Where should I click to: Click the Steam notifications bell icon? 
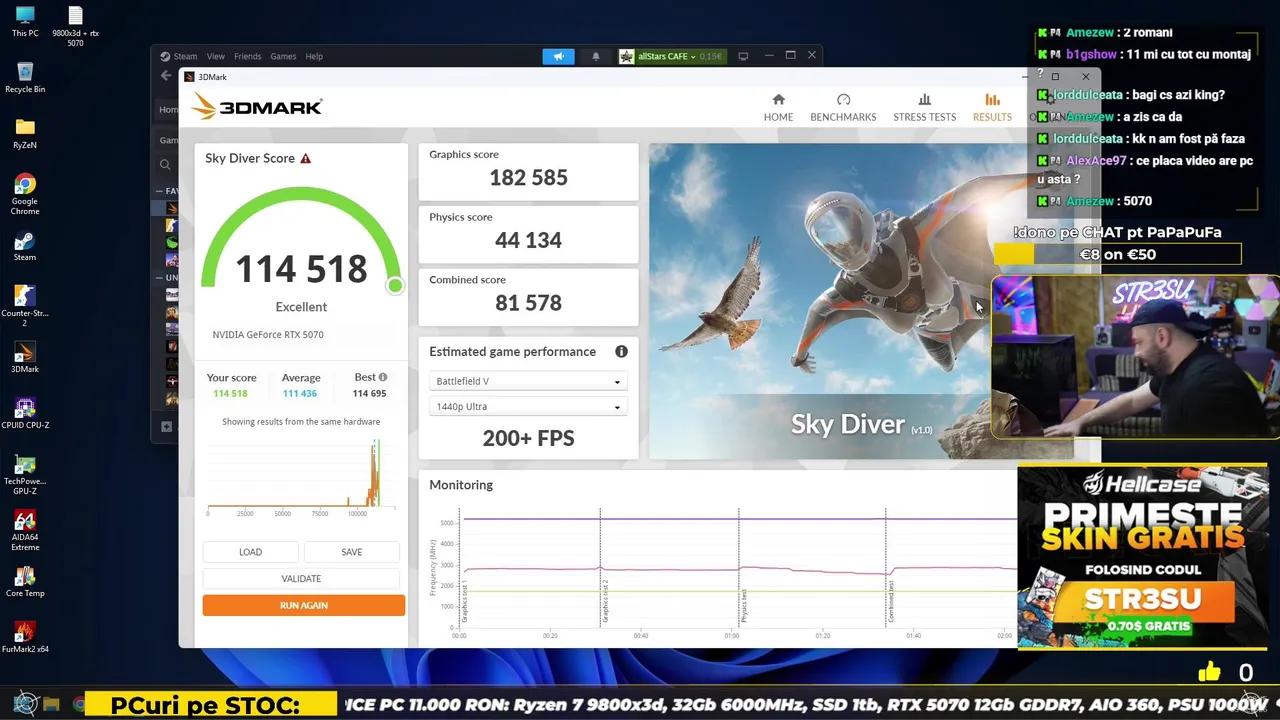pyautogui.click(x=596, y=56)
